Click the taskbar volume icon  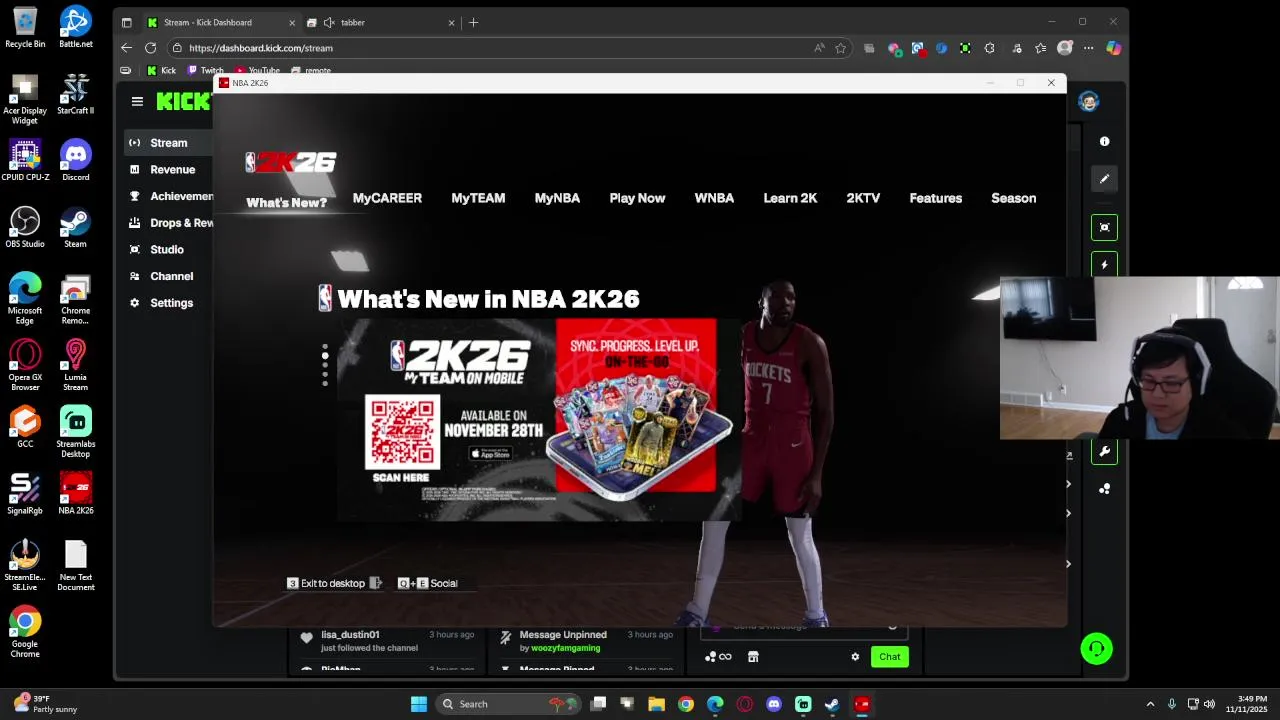pyautogui.click(x=1209, y=704)
